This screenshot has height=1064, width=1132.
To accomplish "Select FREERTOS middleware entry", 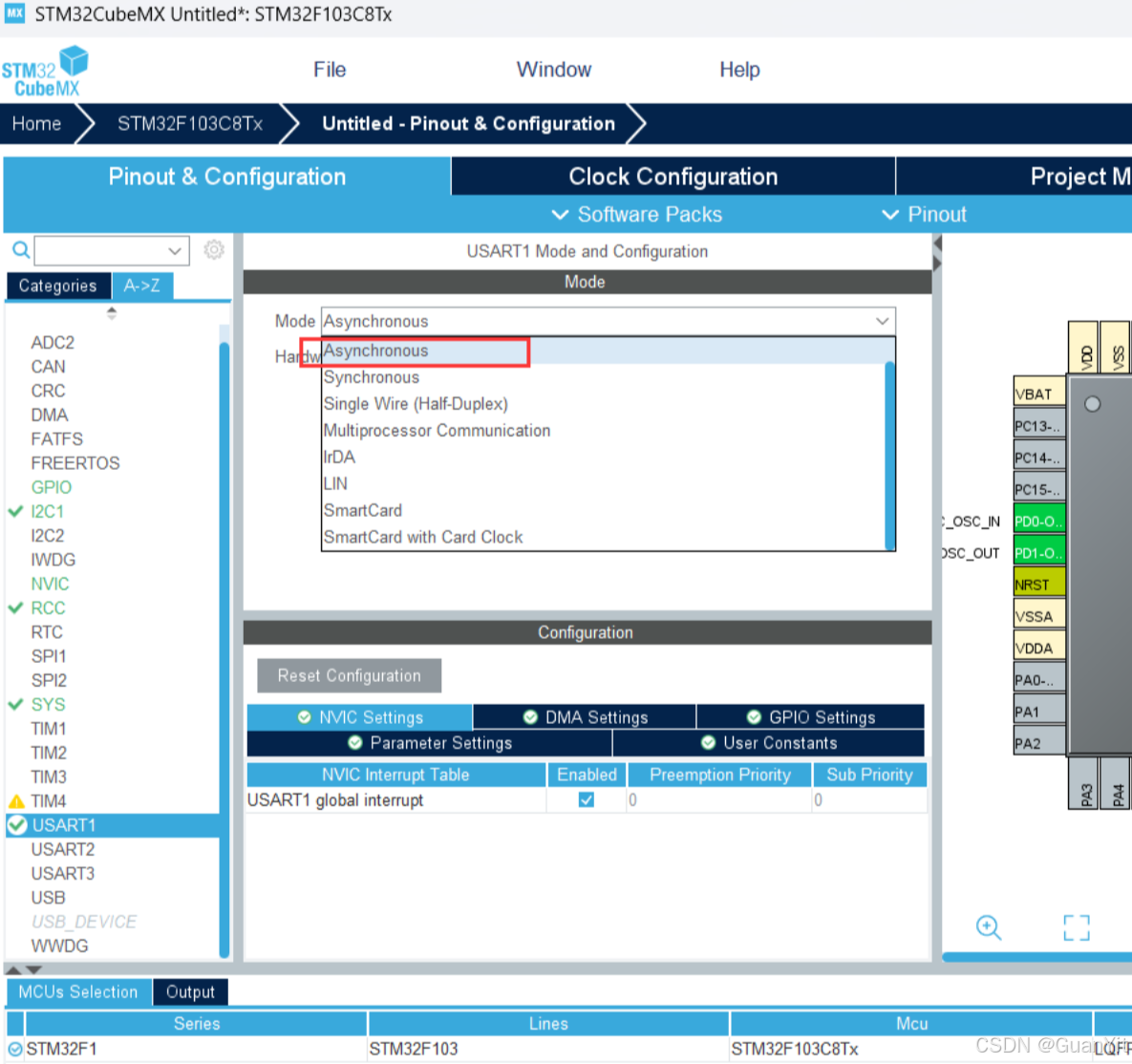I will pos(75,462).
